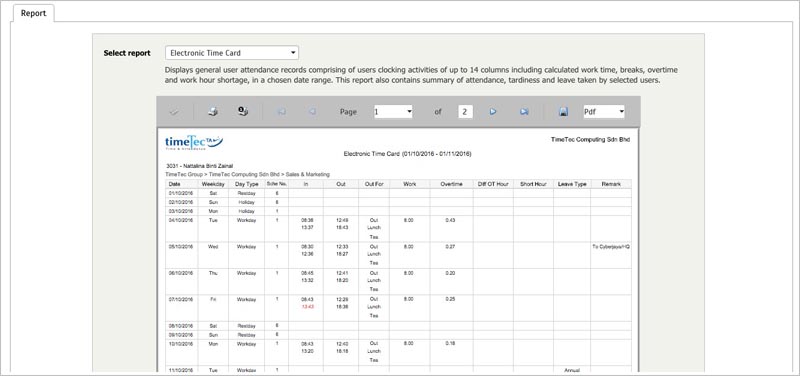The width and height of the screenshot is (800, 376).
Task: Click date cell 07/10/2016
Action: tap(181, 299)
